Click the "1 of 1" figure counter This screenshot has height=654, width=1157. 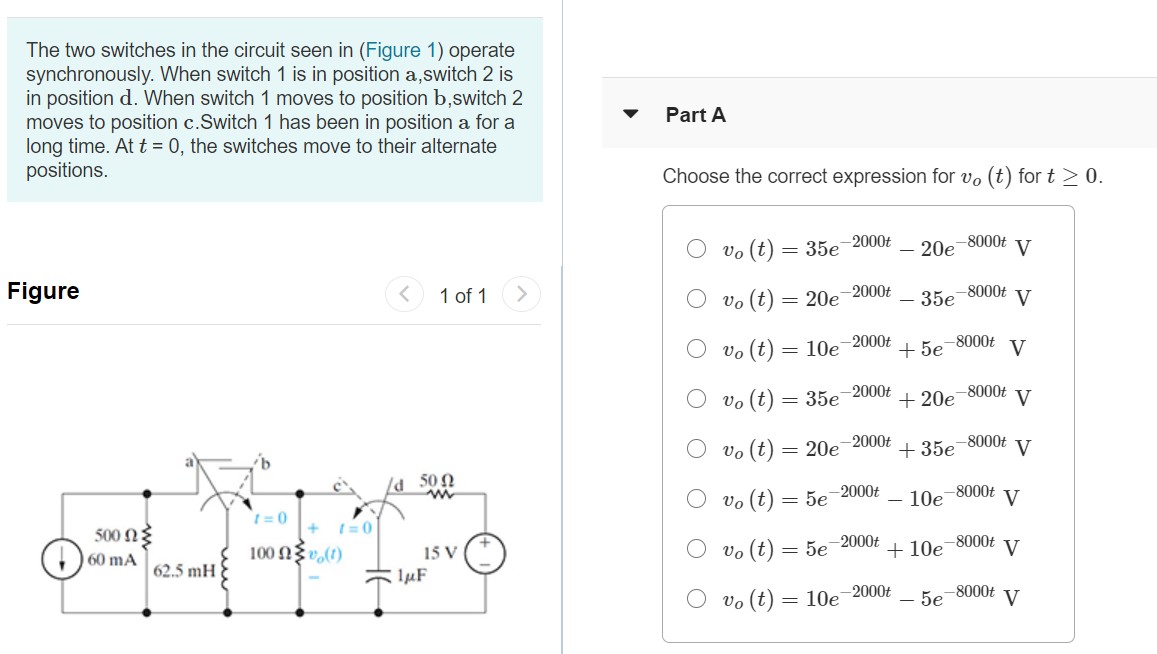463,296
